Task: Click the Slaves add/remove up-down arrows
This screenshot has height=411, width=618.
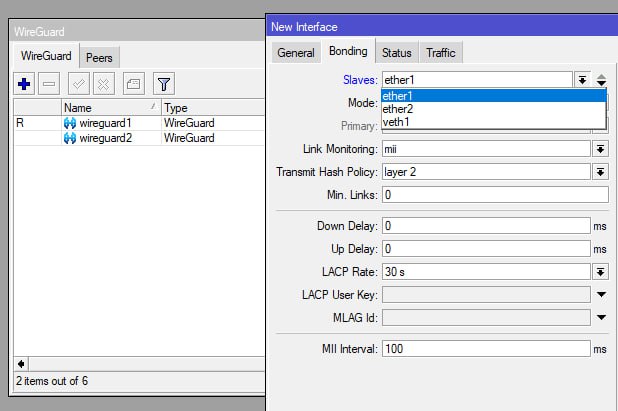Action: tap(601, 80)
